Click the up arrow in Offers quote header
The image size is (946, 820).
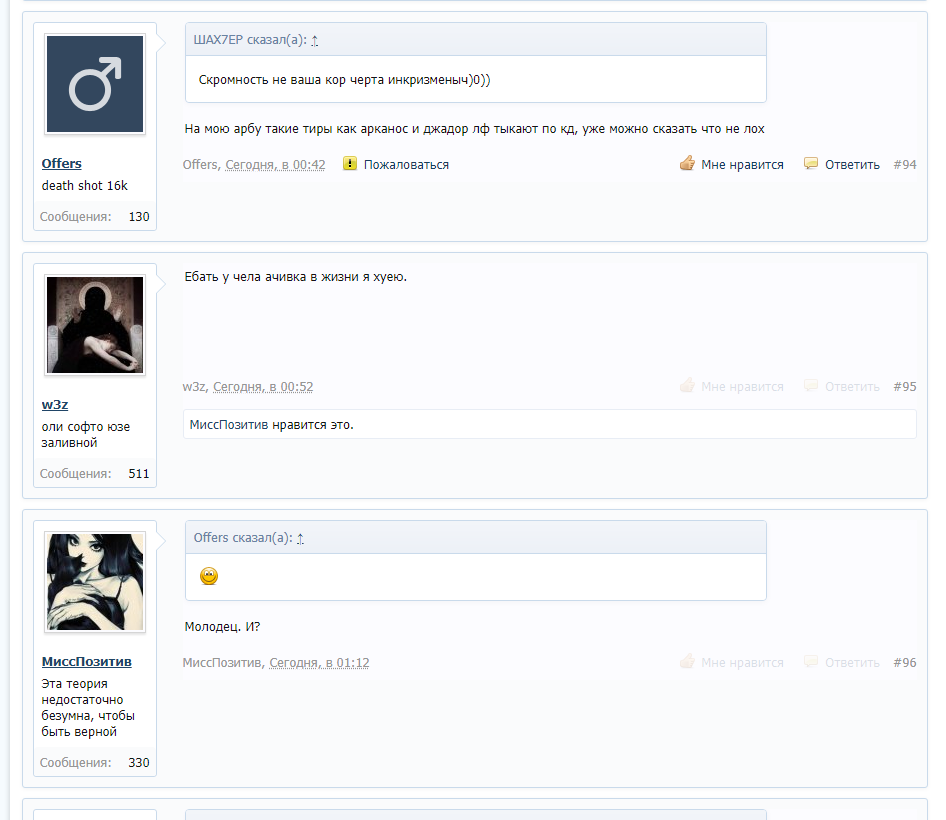click(300, 538)
